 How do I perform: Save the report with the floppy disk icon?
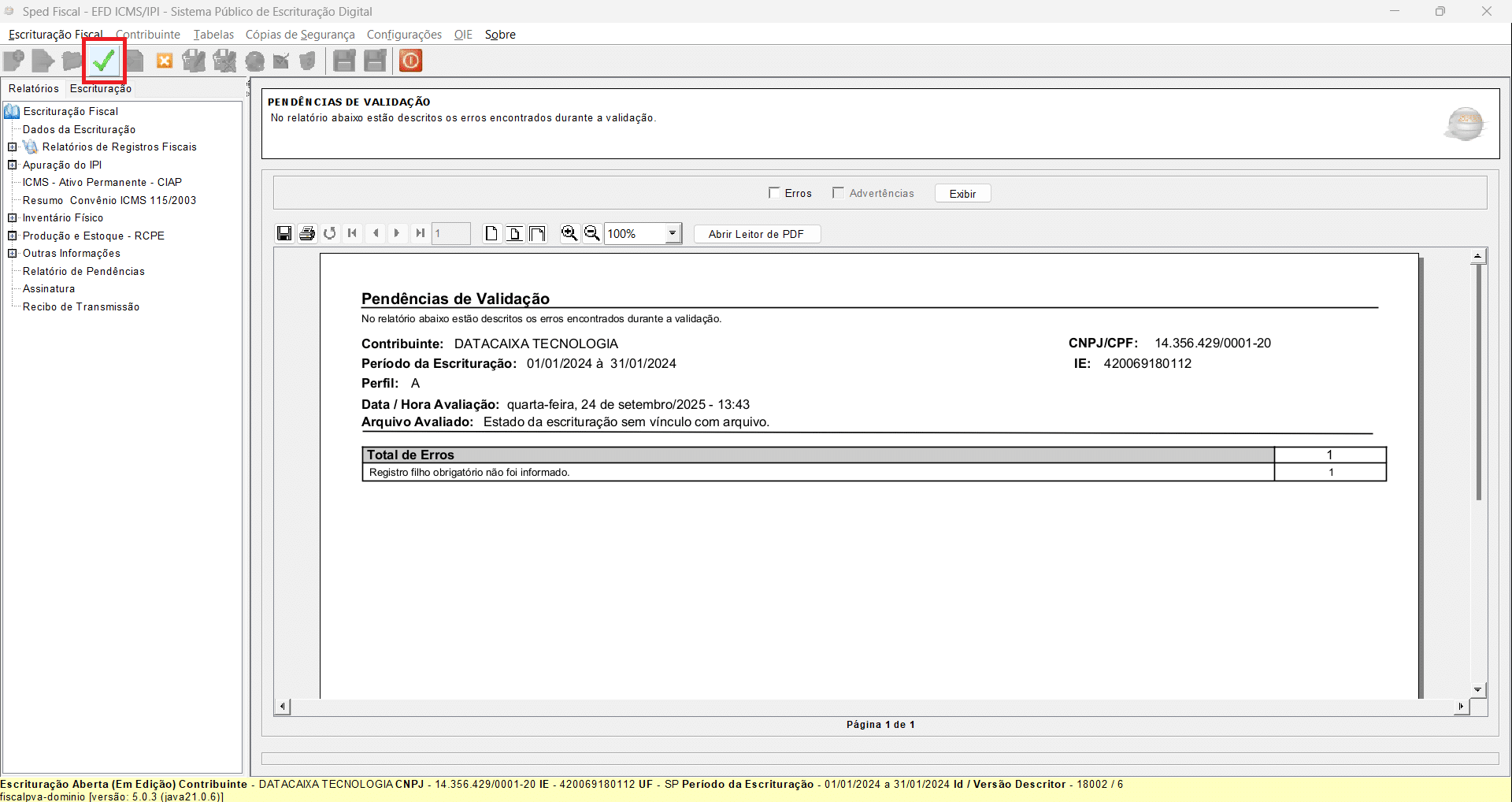284,233
